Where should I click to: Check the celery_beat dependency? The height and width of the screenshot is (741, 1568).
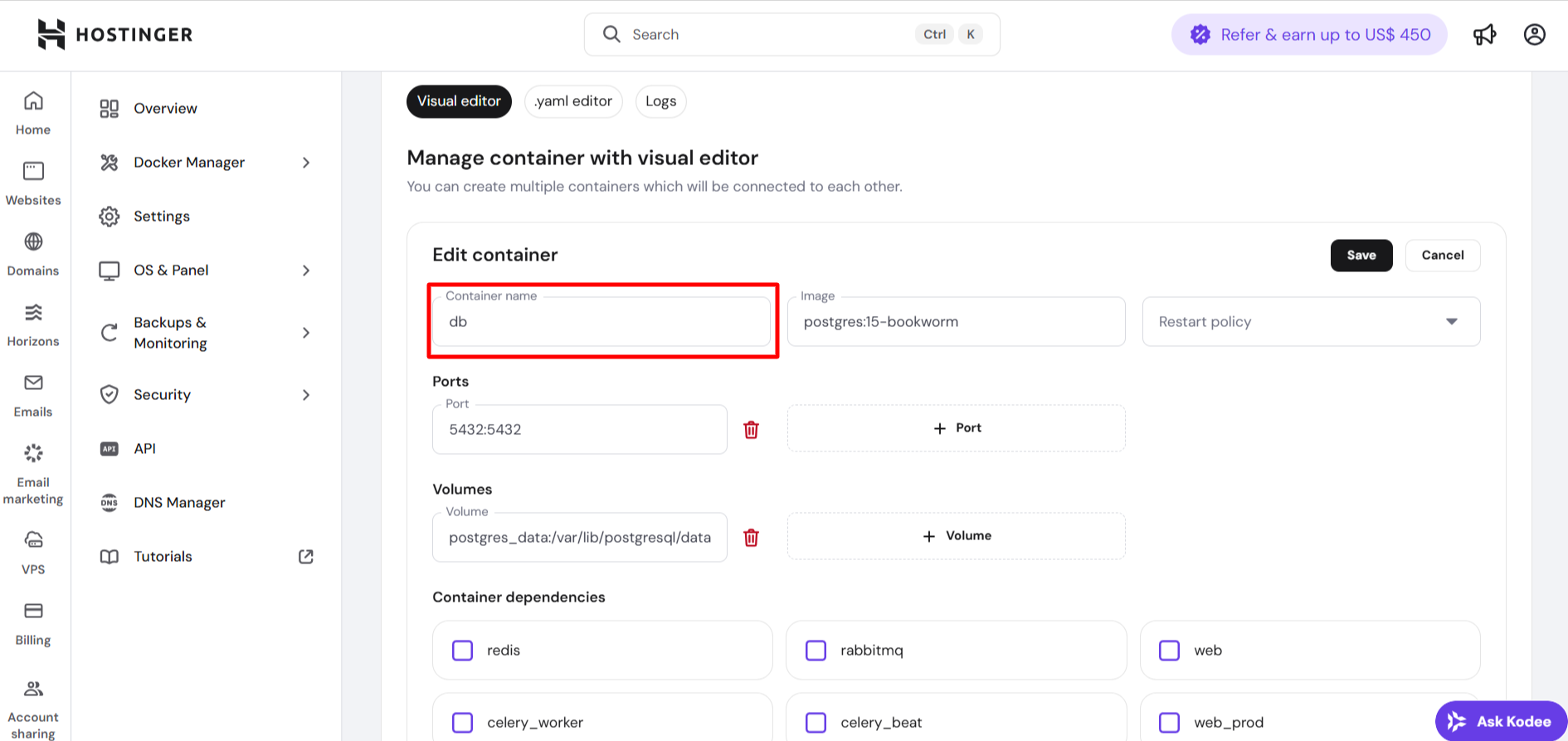(x=816, y=722)
